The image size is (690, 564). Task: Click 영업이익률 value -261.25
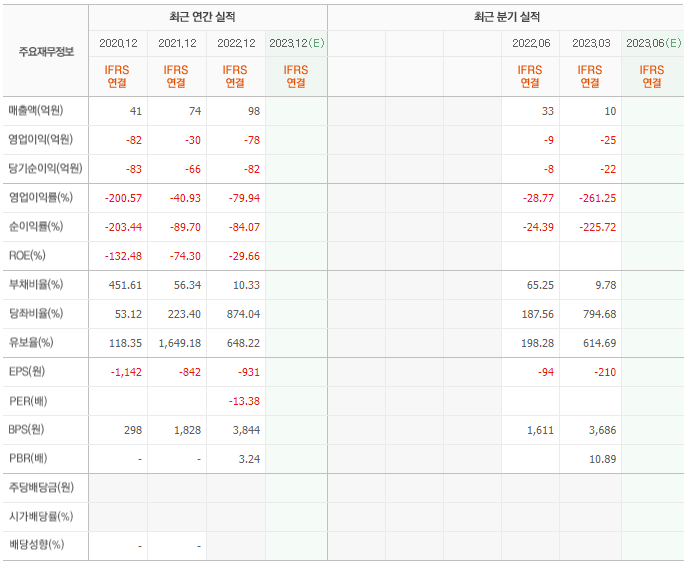[597, 198]
